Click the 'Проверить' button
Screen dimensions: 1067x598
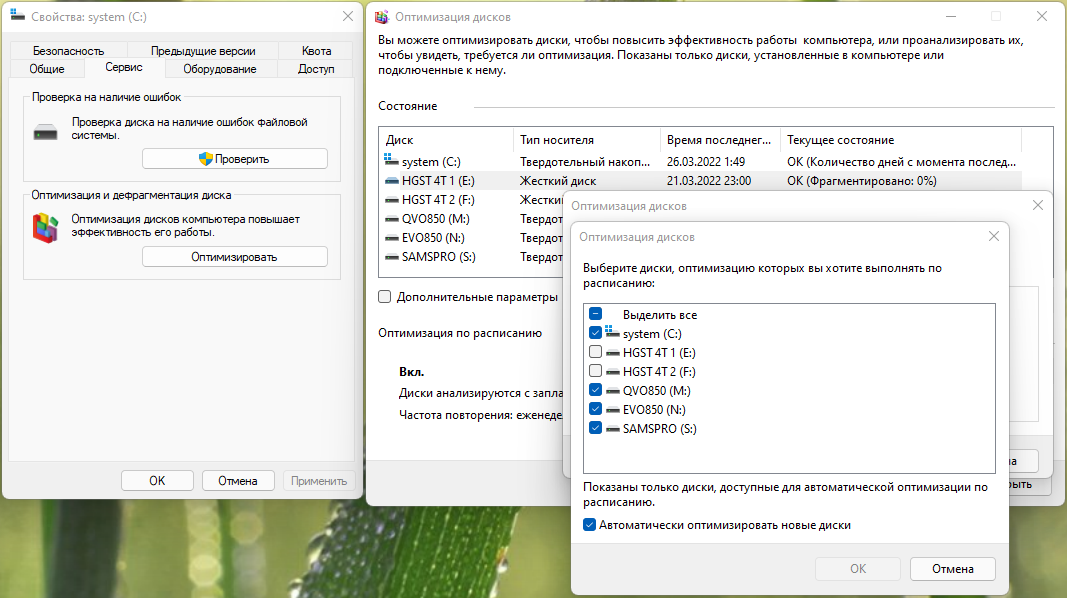[x=235, y=159]
